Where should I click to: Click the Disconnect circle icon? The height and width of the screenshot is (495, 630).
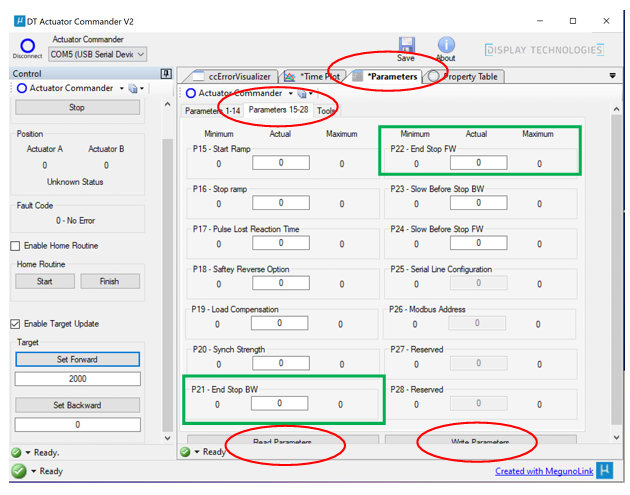[27, 46]
